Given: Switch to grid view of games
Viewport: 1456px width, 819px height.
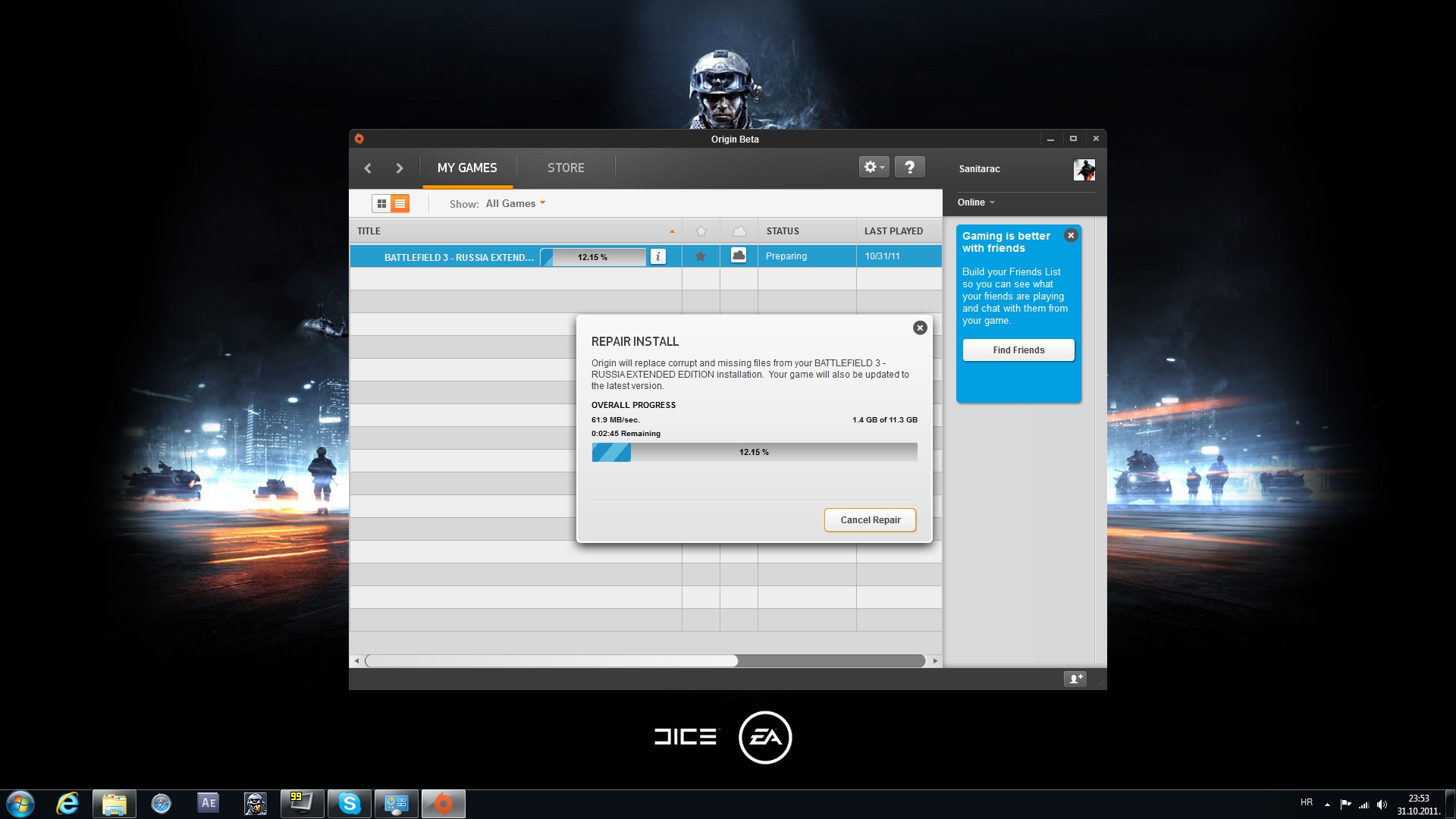Looking at the screenshot, I should click(381, 203).
